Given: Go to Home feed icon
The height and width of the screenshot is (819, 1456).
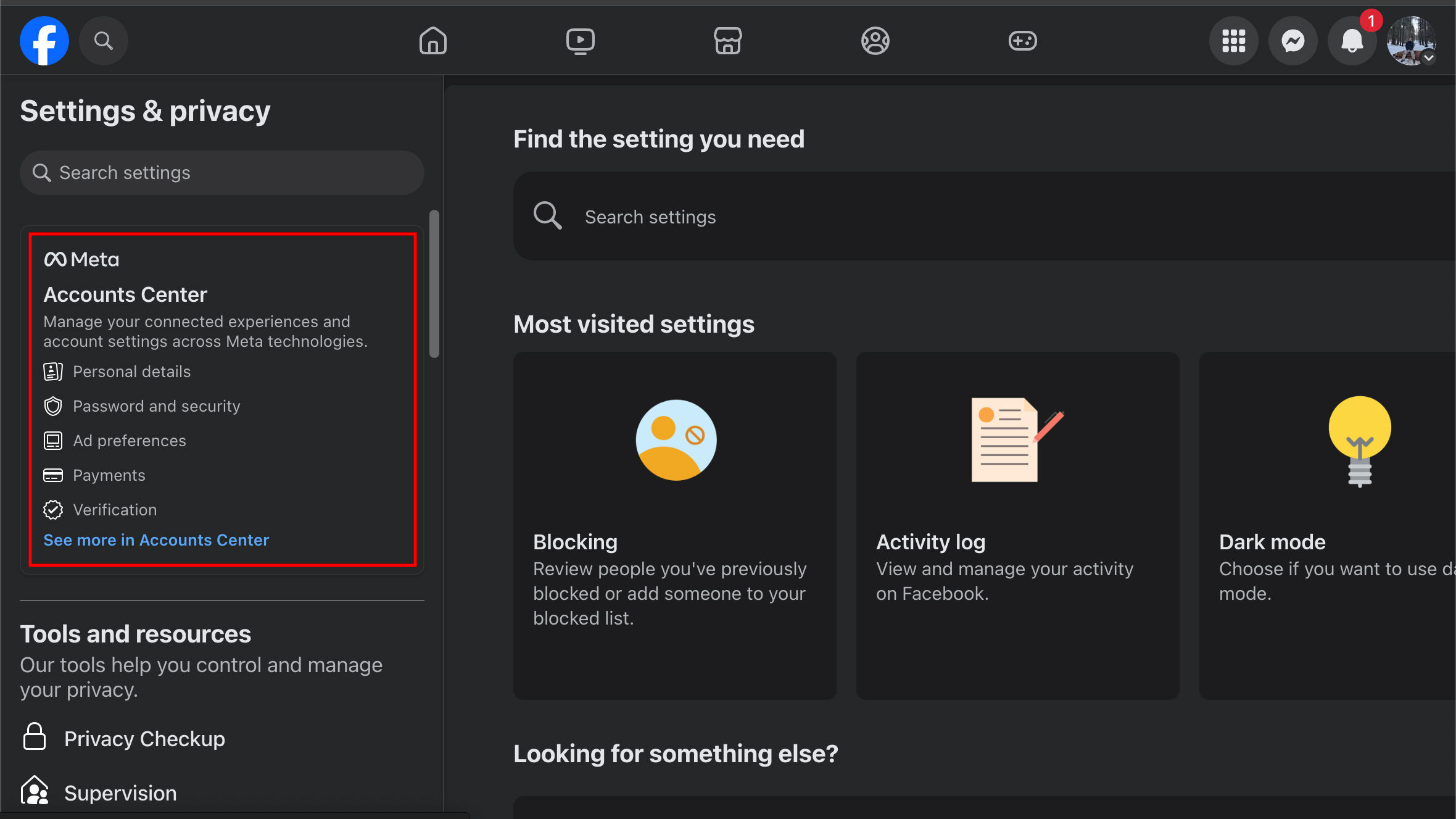Looking at the screenshot, I should tap(432, 41).
